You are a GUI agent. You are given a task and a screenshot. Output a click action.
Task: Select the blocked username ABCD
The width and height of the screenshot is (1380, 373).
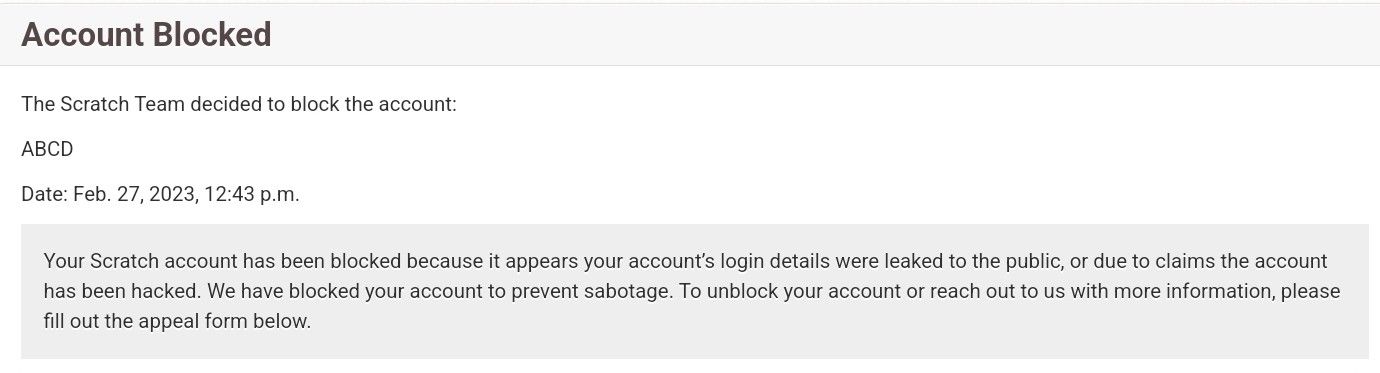pos(47,149)
